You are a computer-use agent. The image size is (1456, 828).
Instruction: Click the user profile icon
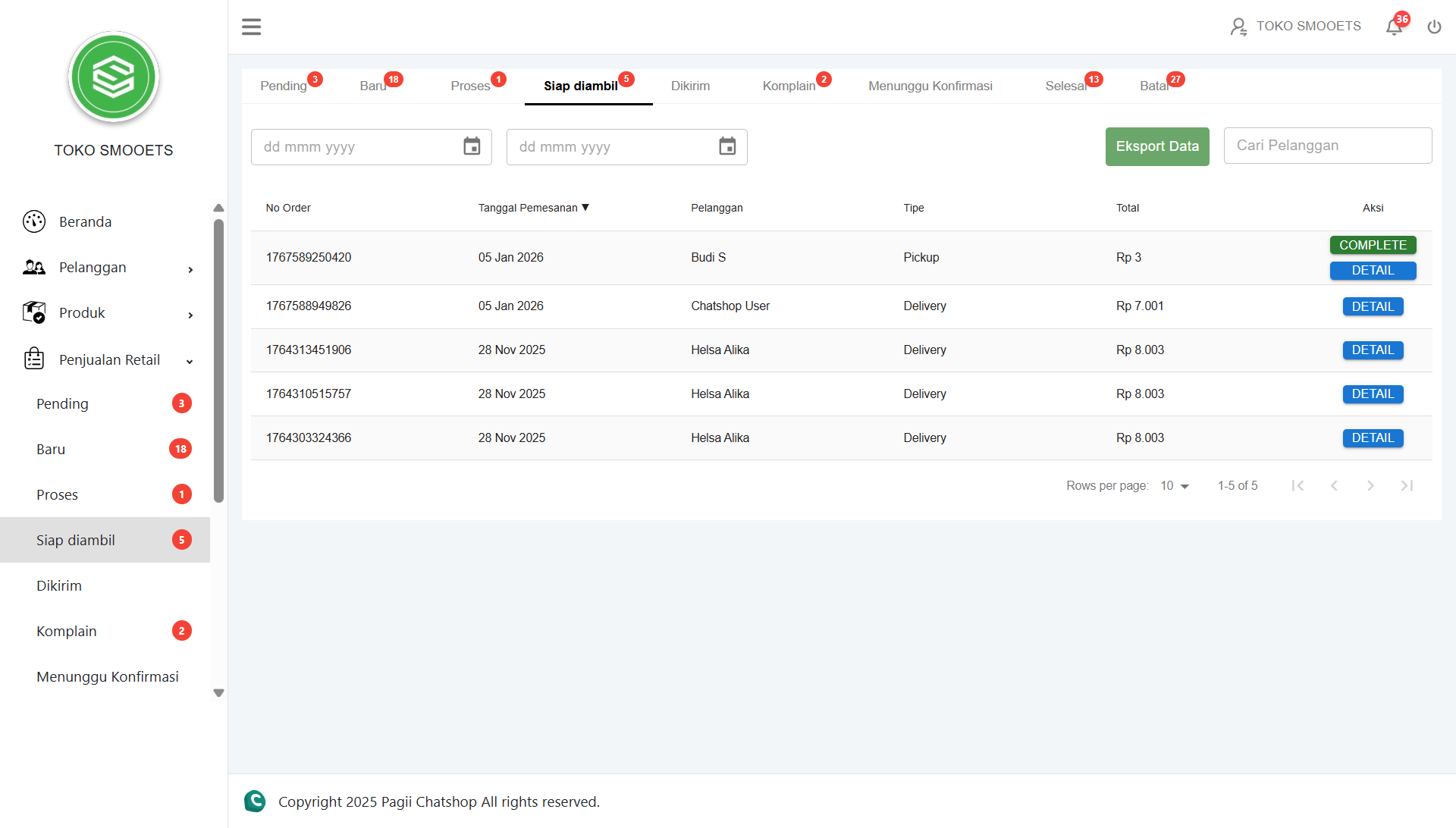1238,27
